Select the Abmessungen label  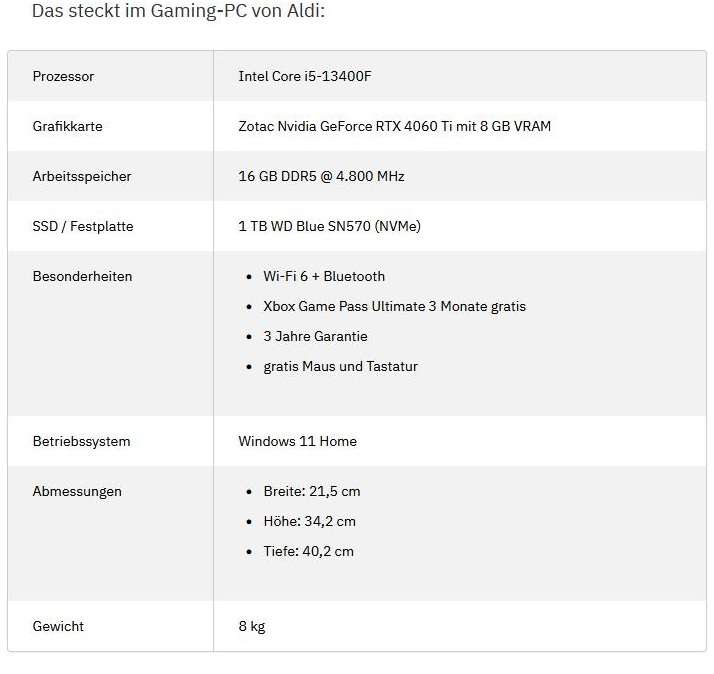click(77, 491)
